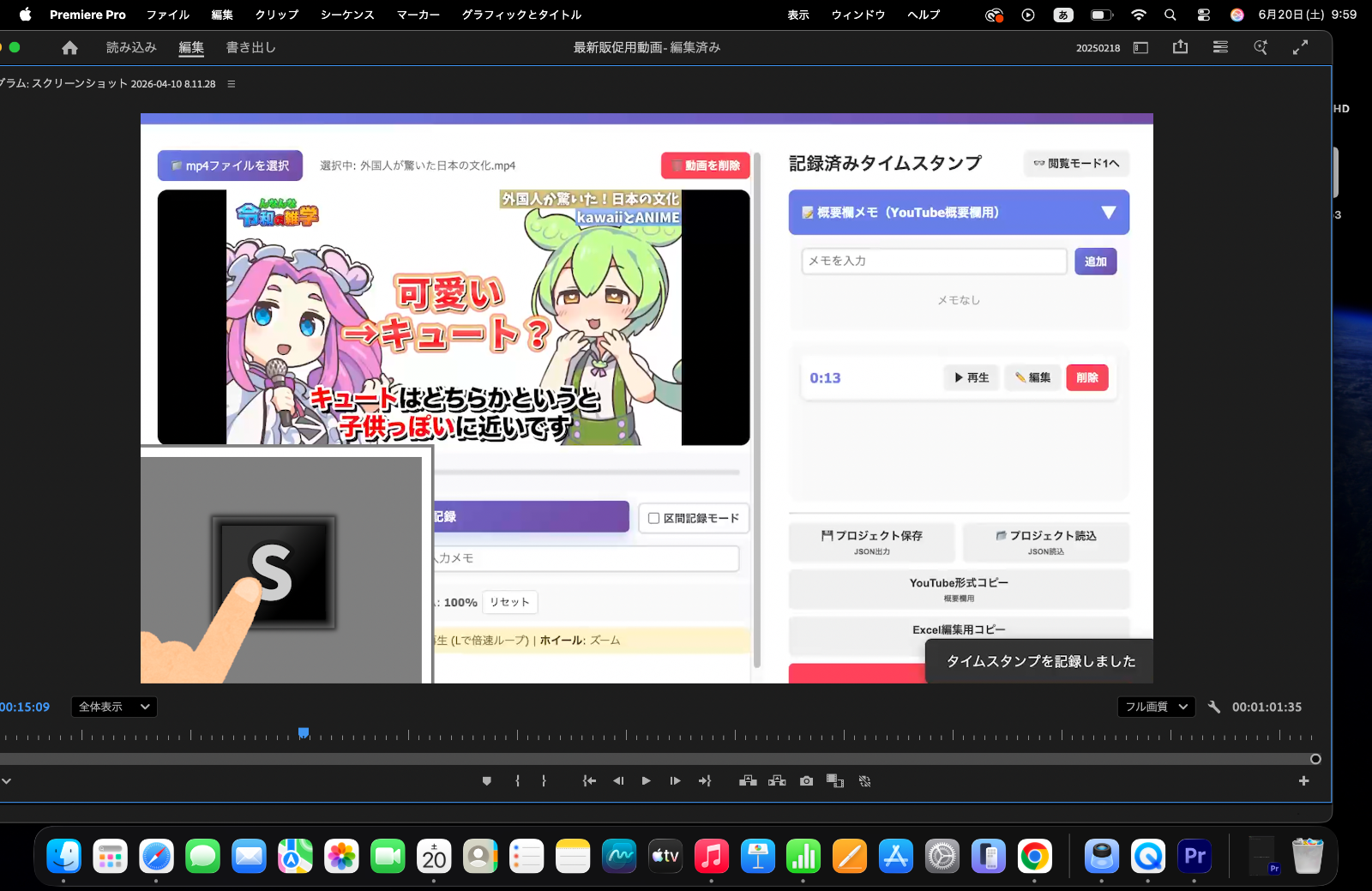
Task: Add a marker with the marker button
Action: [487, 781]
